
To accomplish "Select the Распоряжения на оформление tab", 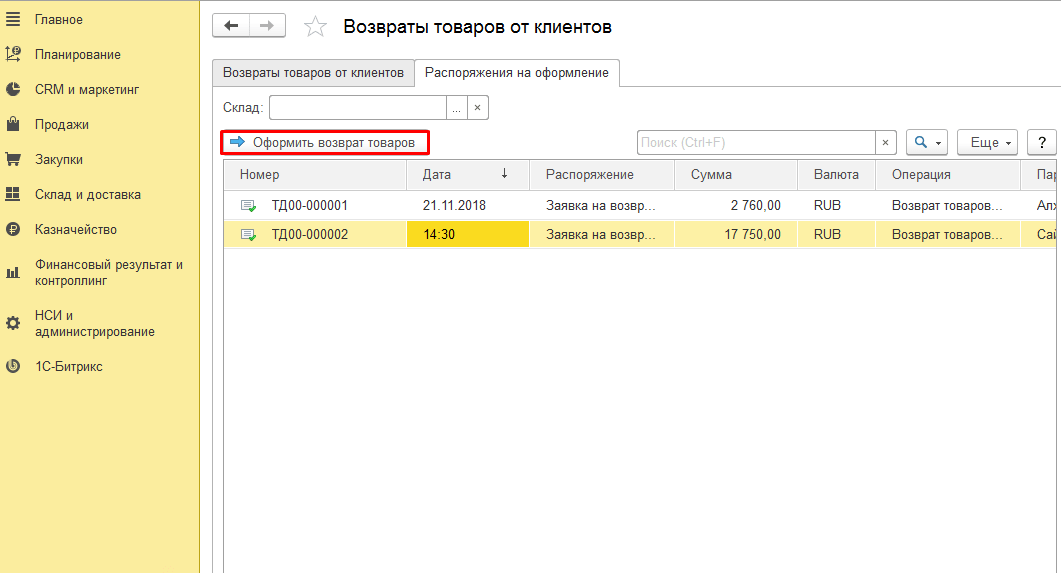I will pos(516,73).
